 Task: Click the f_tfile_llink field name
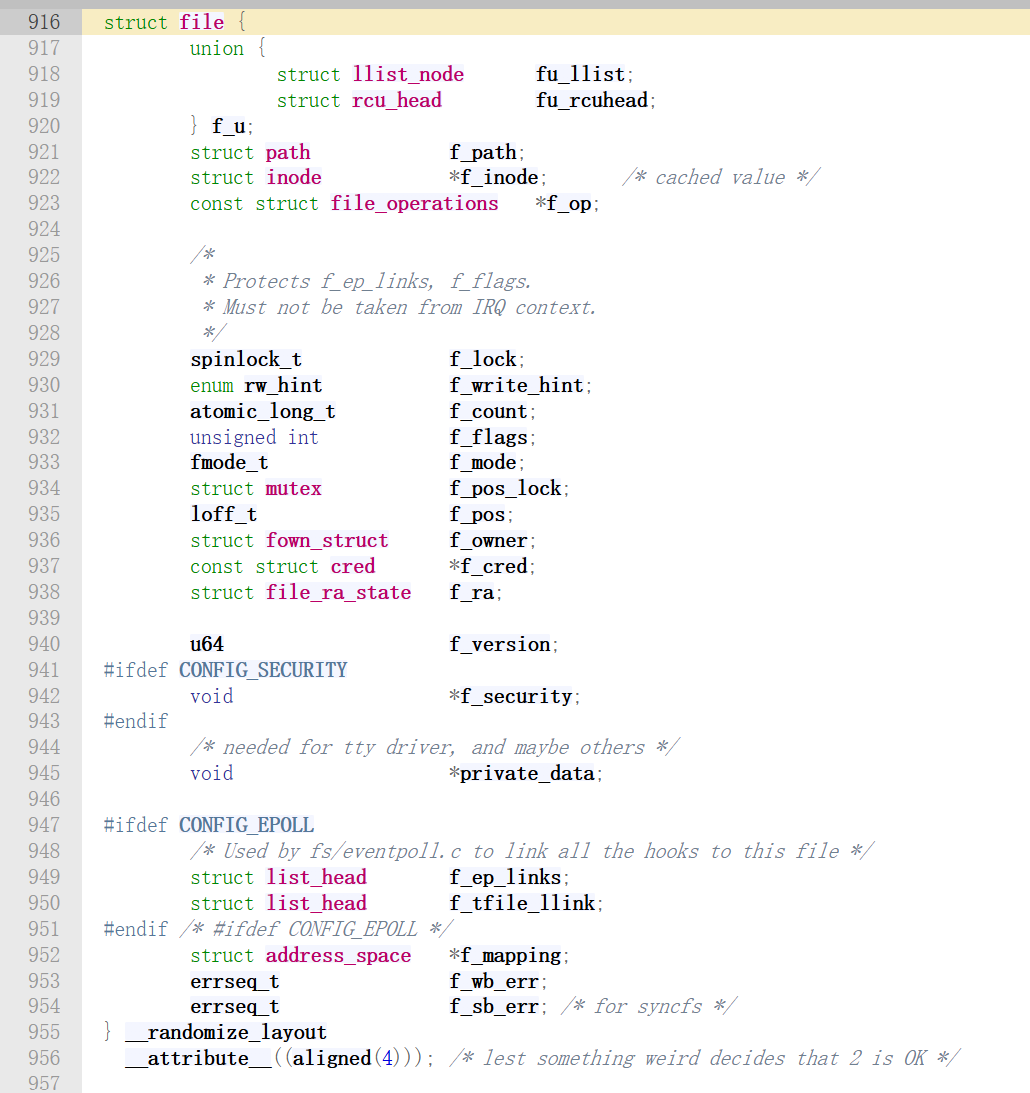(x=524, y=904)
